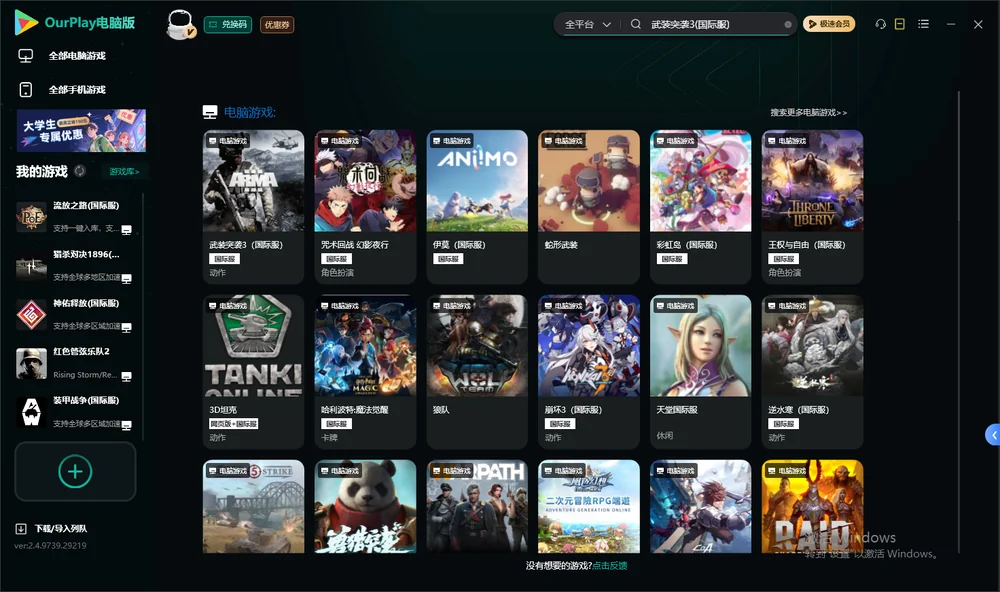
Task: Select 全部电脑游戏 in the sidebar
Action: click(x=77, y=56)
